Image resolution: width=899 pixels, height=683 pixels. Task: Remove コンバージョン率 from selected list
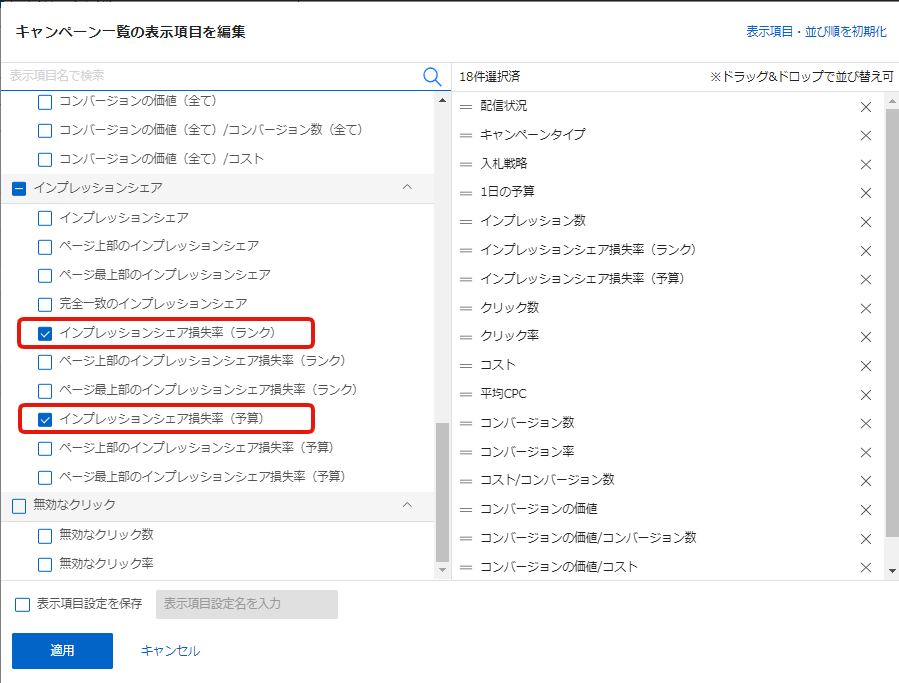tap(866, 452)
